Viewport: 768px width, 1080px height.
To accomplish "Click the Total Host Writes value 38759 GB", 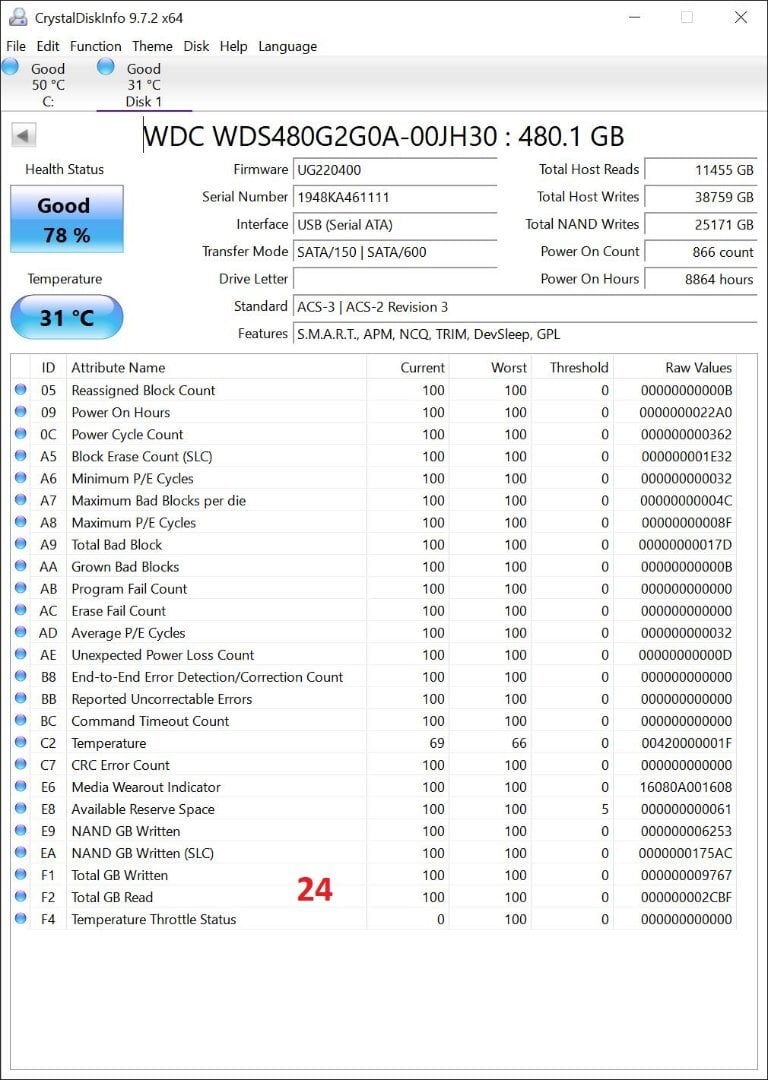I will click(700, 197).
